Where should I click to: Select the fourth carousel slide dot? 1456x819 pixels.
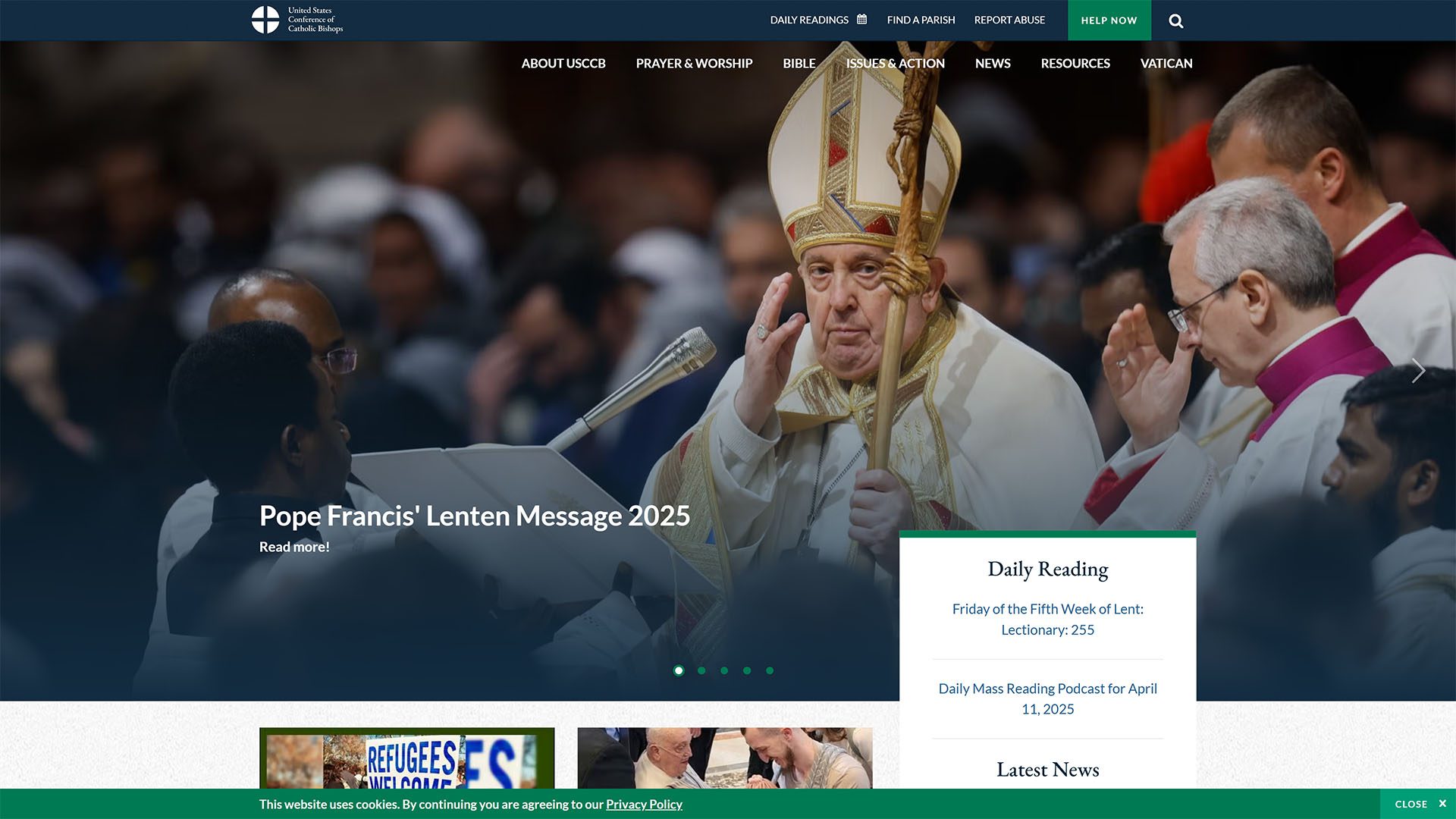[x=747, y=670]
